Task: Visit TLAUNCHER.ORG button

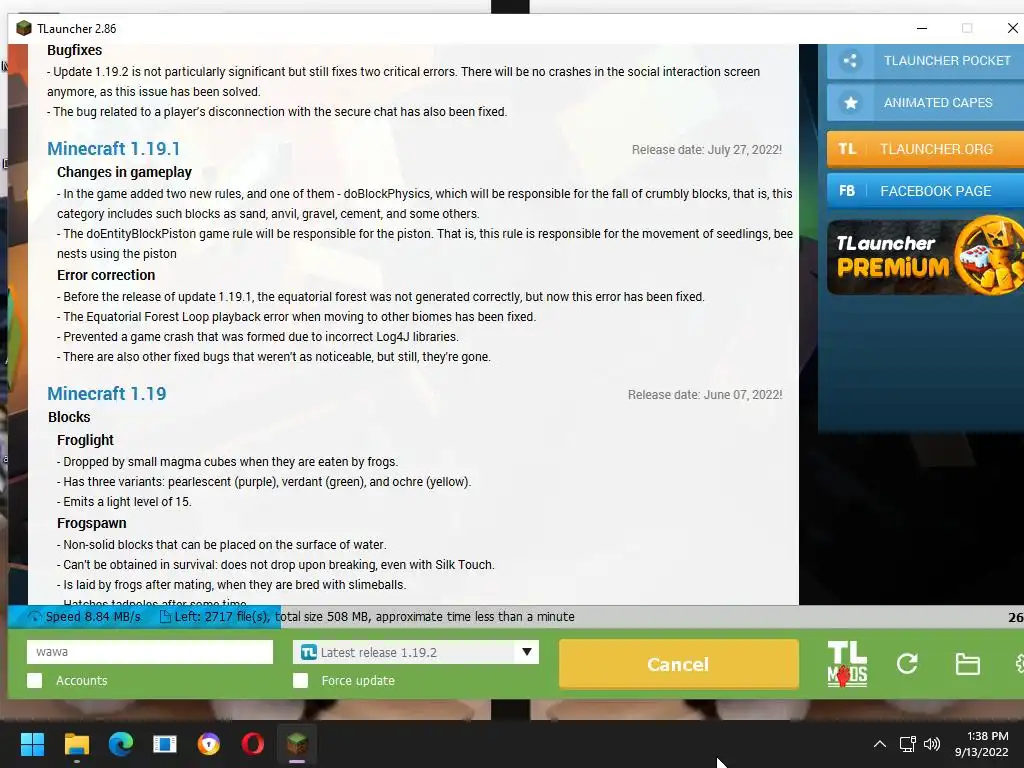Action: pyautogui.click(x=925, y=149)
